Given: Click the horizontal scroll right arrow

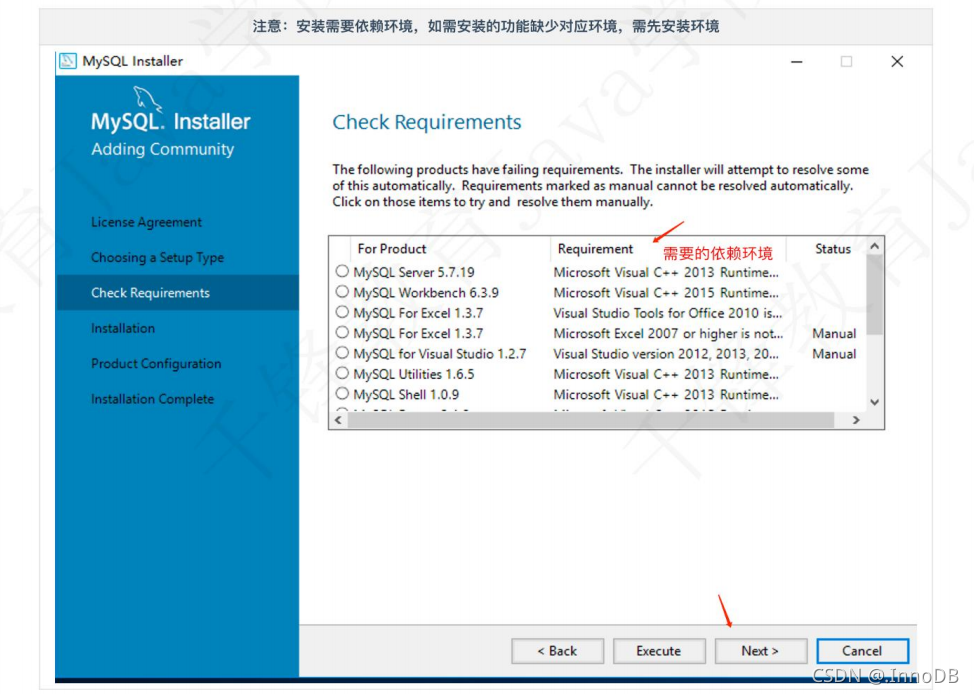Looking at the screenshot, I should pos(857,420).
